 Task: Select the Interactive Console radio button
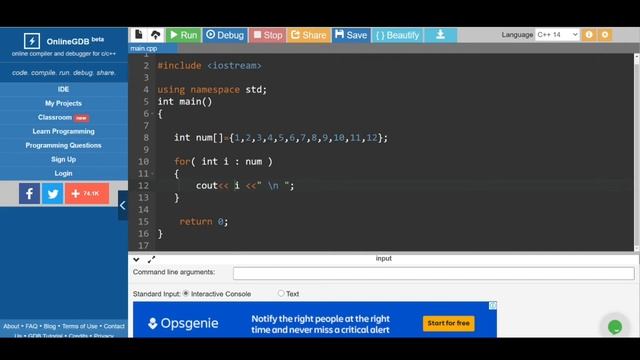point(186,293)
